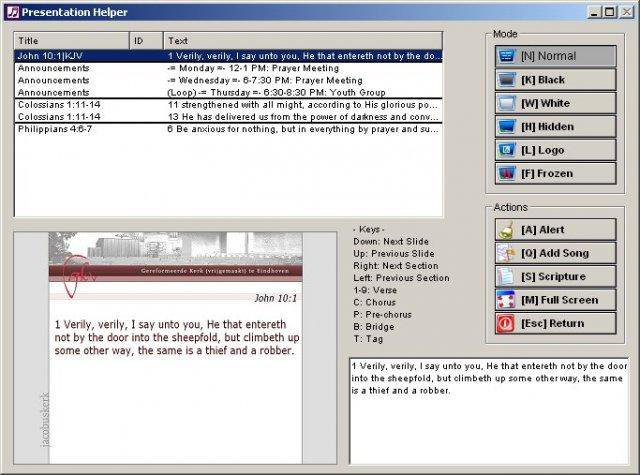Select Announcements row for Monday Prayer Meeting
Image resolution: width=640 pixels, height=475 pixels.
228,68
